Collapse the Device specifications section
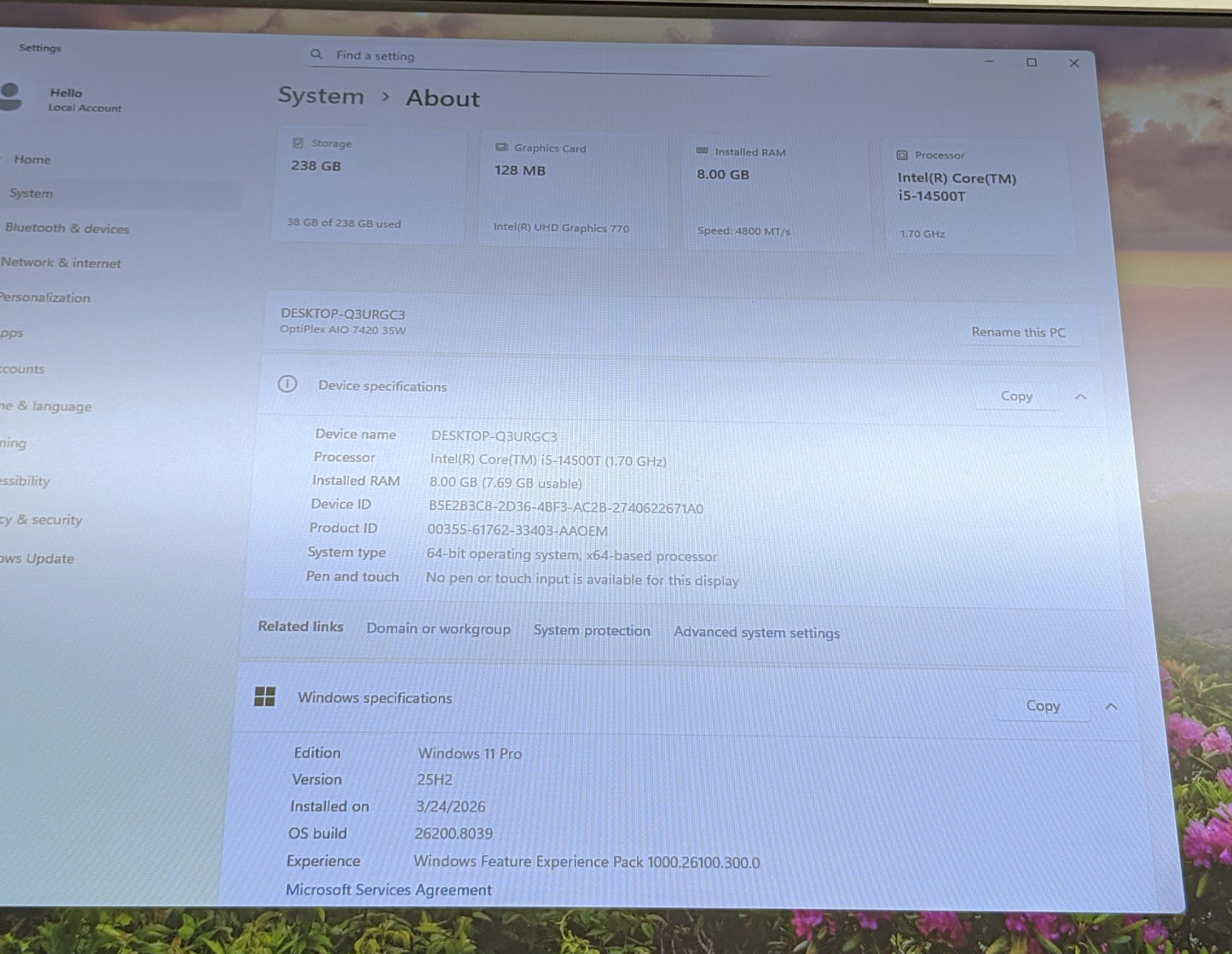The height and width of the screenshot is (954, 1232). coord(1080,396)
